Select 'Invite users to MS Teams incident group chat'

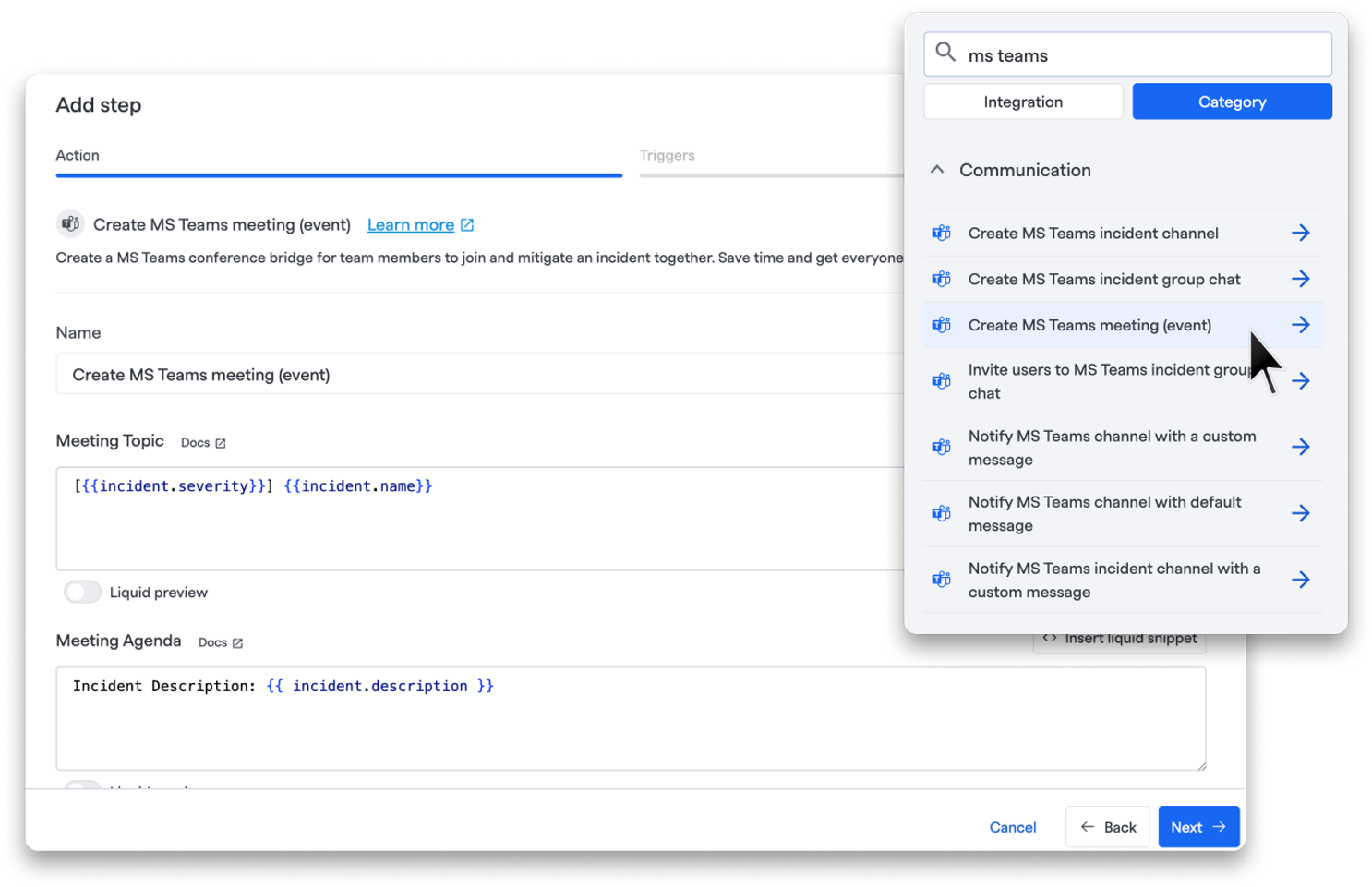coord(1111,381)
